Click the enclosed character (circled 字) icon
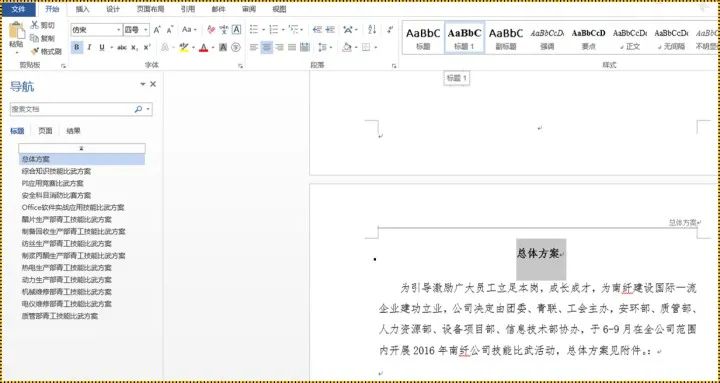 coord(236,47)
